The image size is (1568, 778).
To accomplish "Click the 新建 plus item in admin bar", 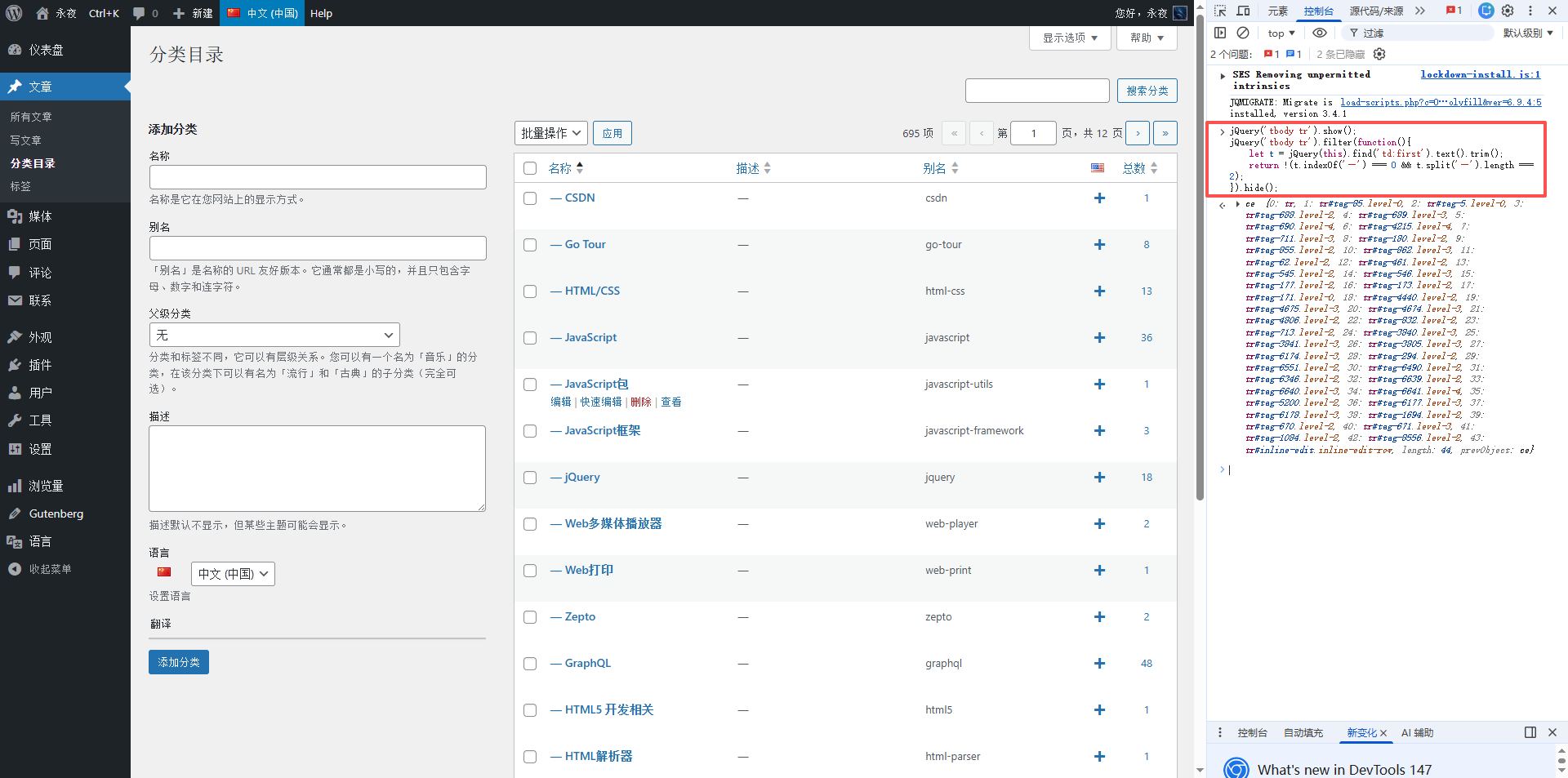I will (x=193, y=13).
